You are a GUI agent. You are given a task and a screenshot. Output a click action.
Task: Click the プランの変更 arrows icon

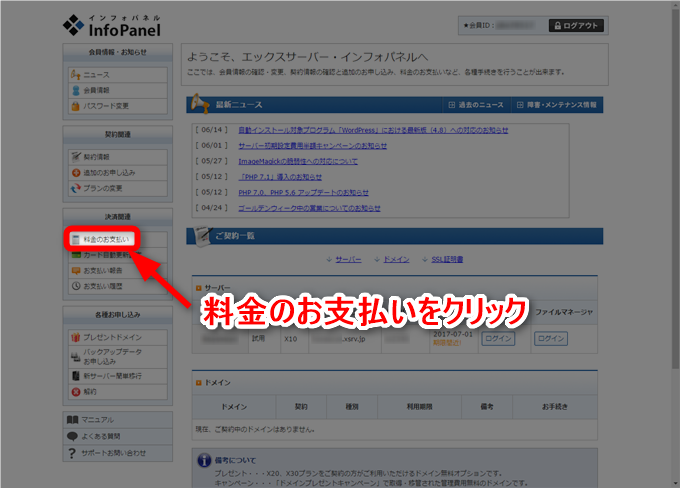coord(76,188)
